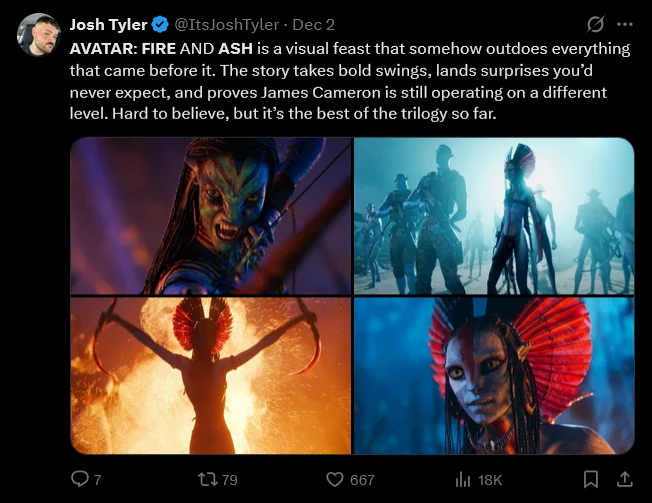Open the bottom-left fire silhouette image
The image size is (652, 503).
click(x=211, y=375)
